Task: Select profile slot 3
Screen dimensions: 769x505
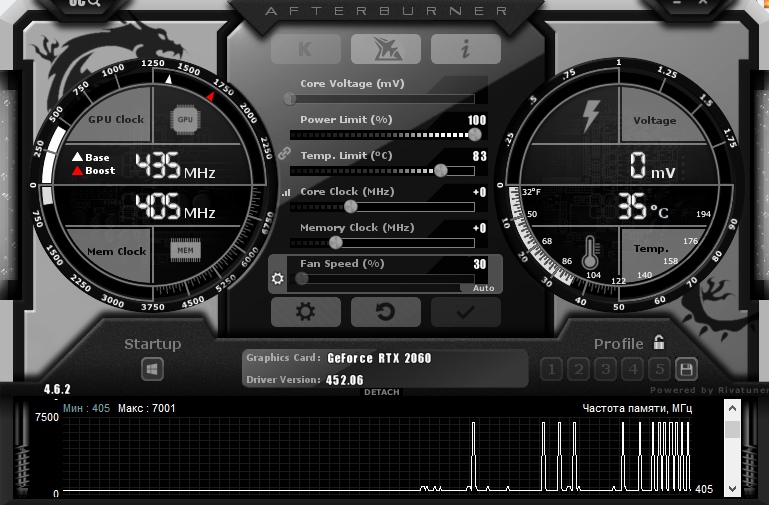Action: pos(606,369)
